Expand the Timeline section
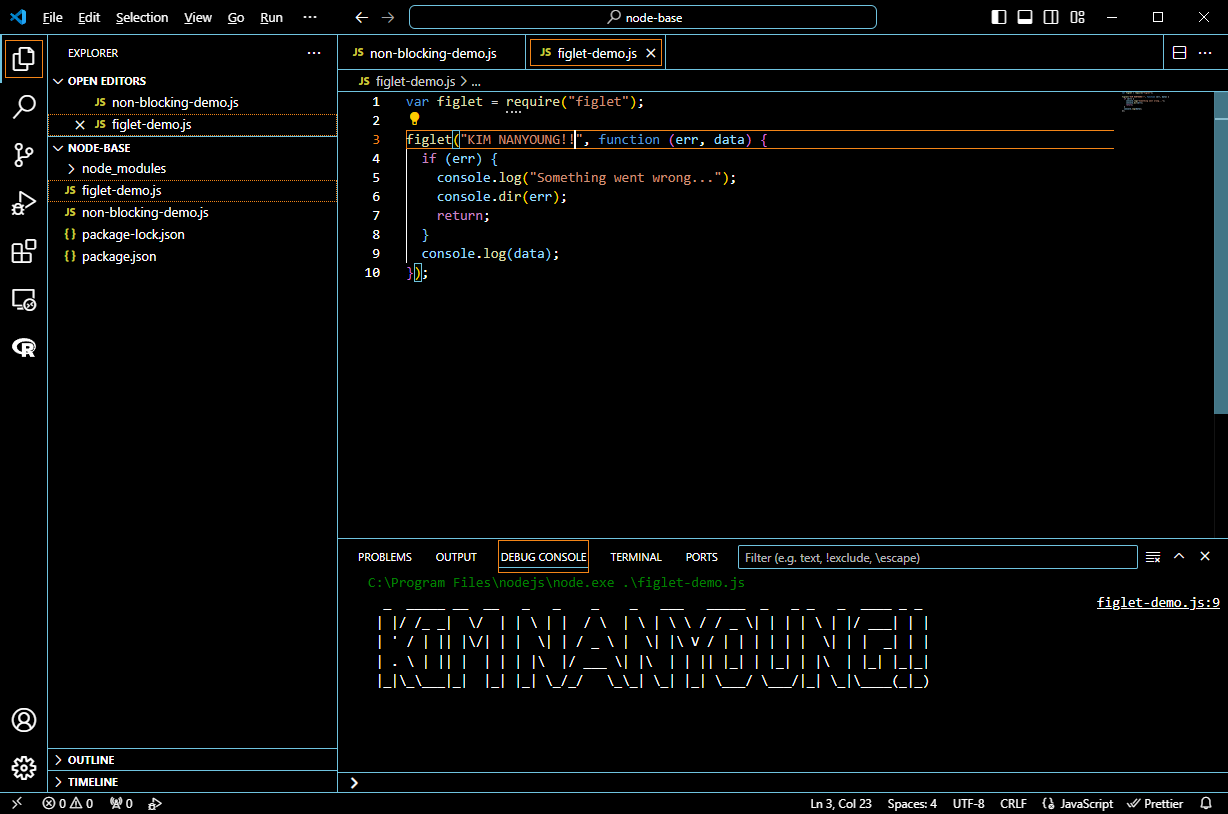 pyautogui.click(x=192, y=782)
